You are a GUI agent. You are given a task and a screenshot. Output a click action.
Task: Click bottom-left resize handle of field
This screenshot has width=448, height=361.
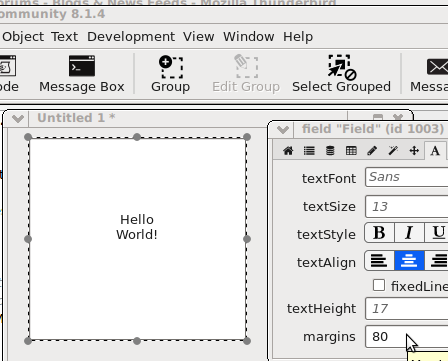click(x=28, y=341)
